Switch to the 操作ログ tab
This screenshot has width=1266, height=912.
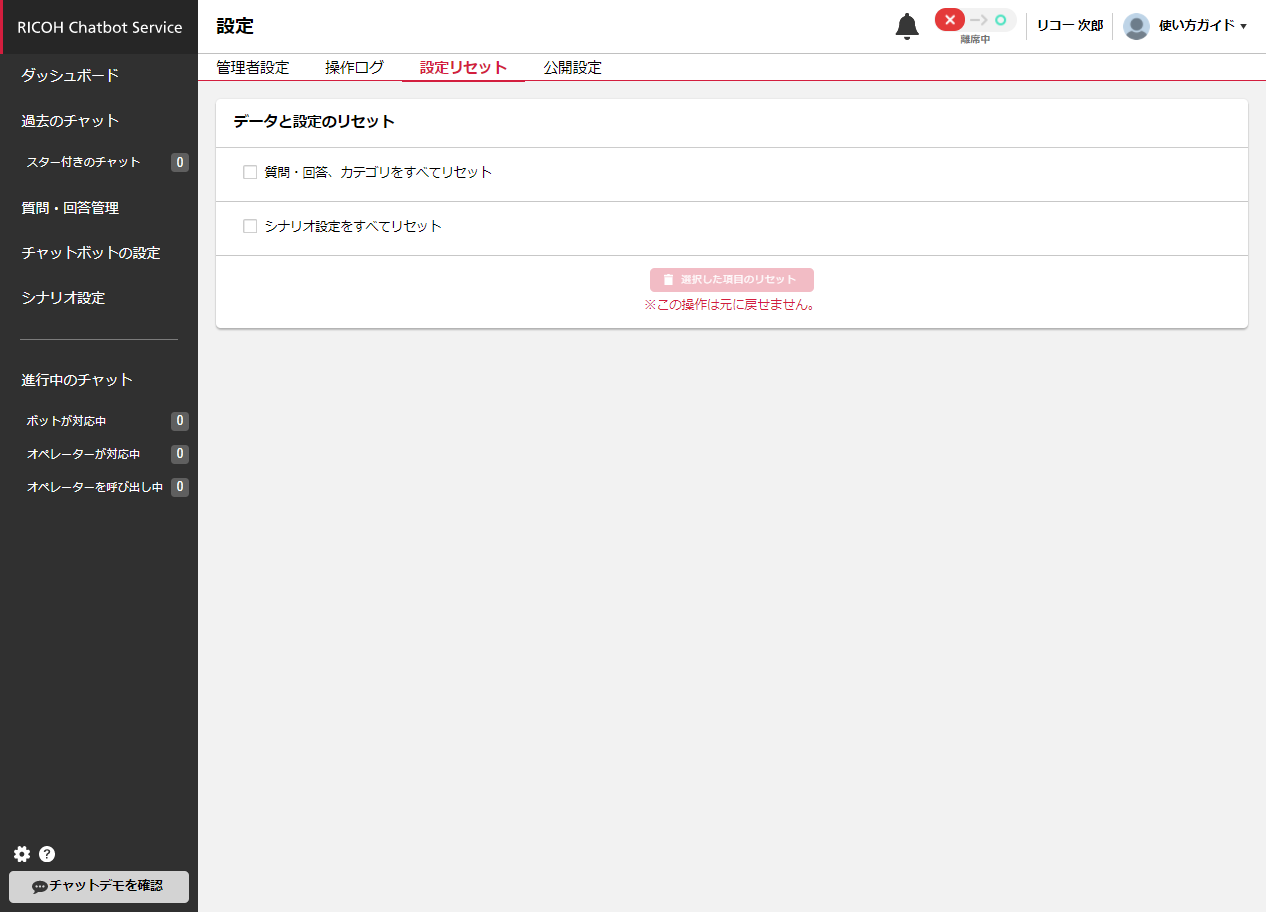tap(354, 68)
